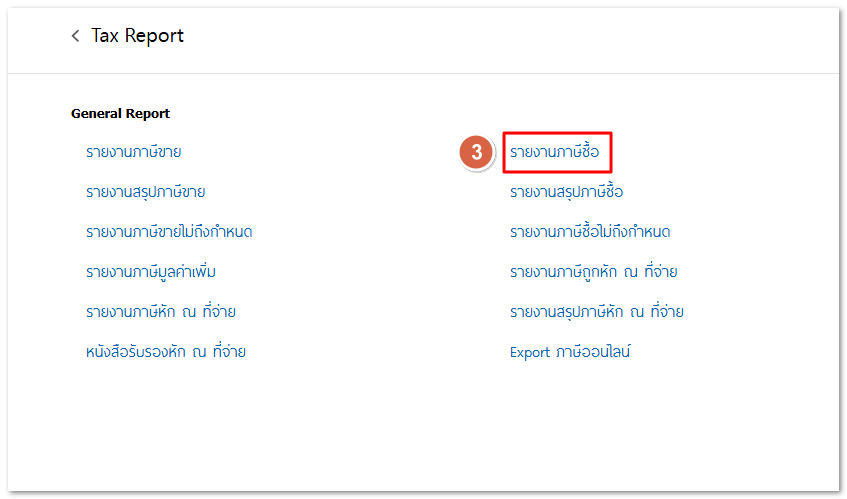Click the Tax Report page title
Screen dimensions: 847x499
(138, 36)
